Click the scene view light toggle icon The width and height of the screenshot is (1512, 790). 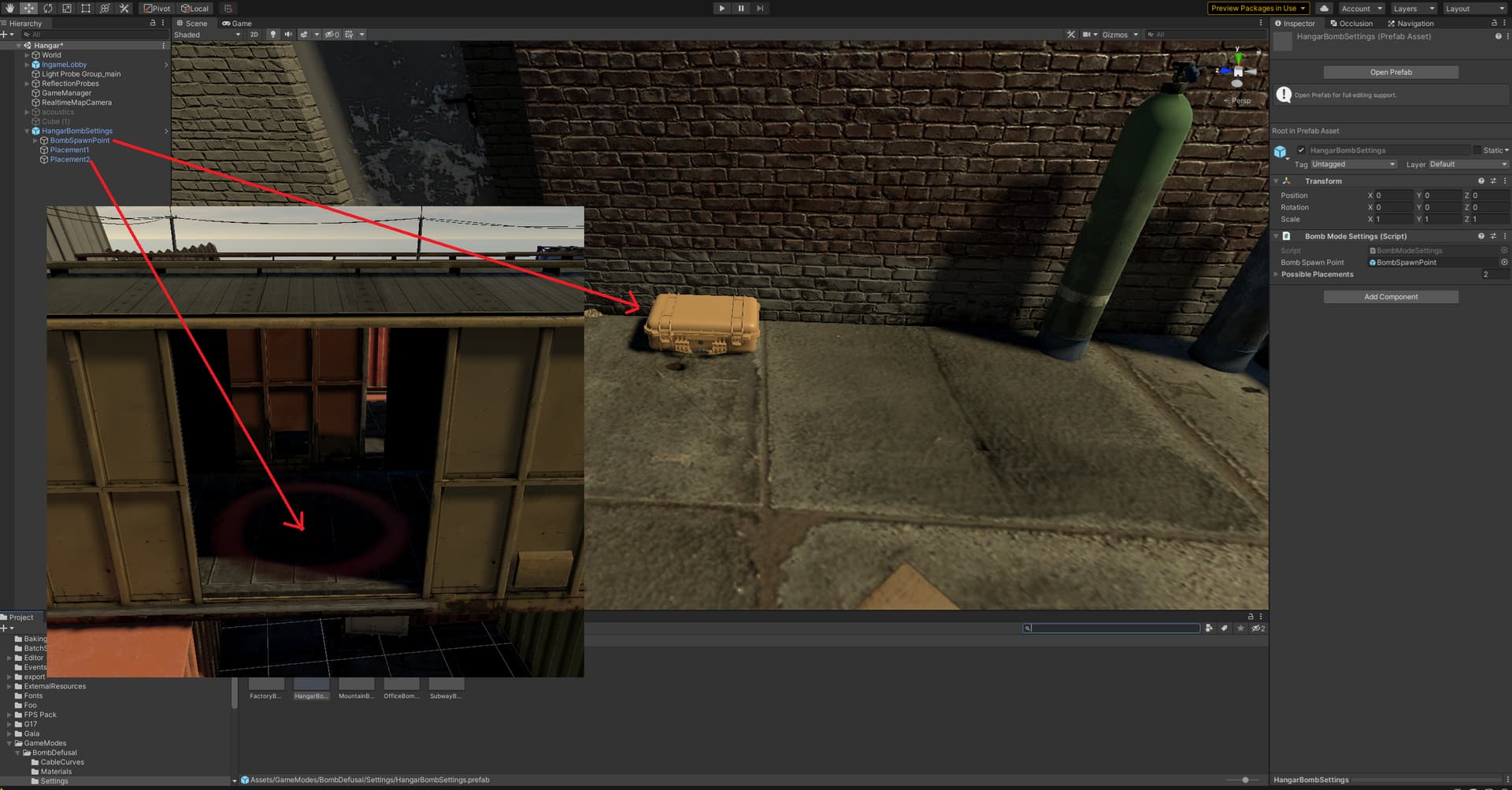pos(272,34)
